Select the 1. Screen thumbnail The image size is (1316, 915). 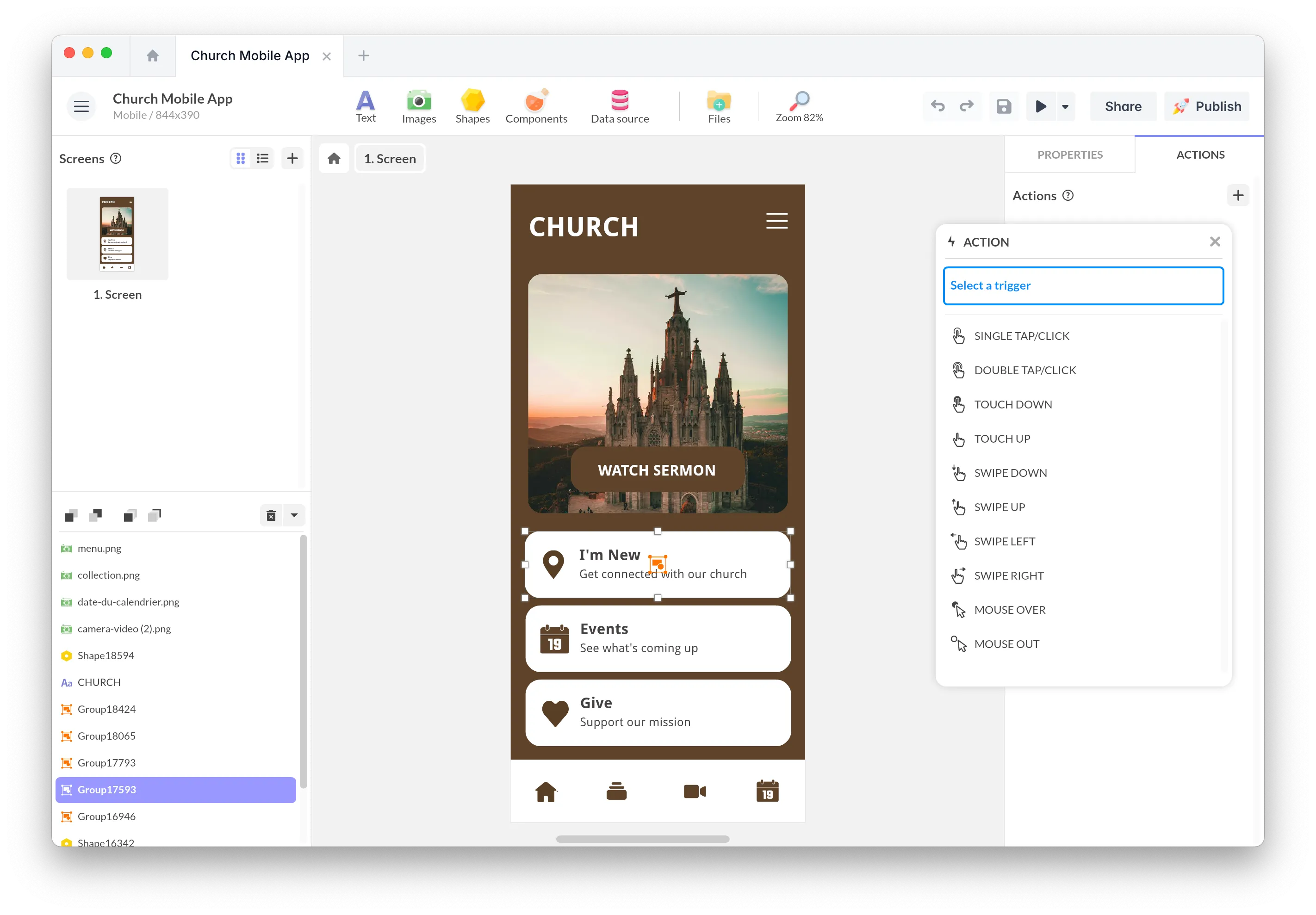(118, 234)
